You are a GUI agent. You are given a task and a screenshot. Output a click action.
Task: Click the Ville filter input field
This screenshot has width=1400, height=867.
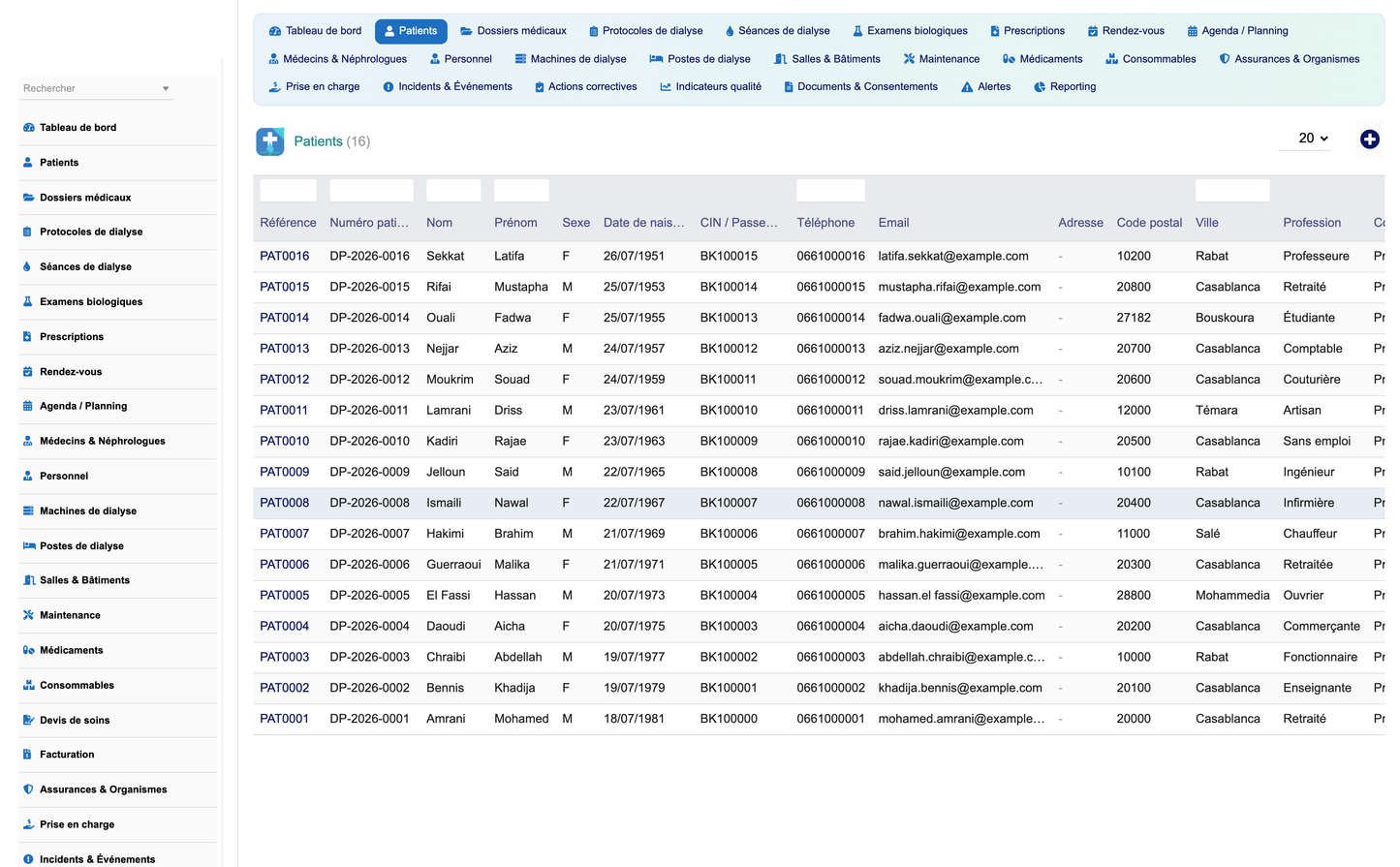(x=1232, y=190)
